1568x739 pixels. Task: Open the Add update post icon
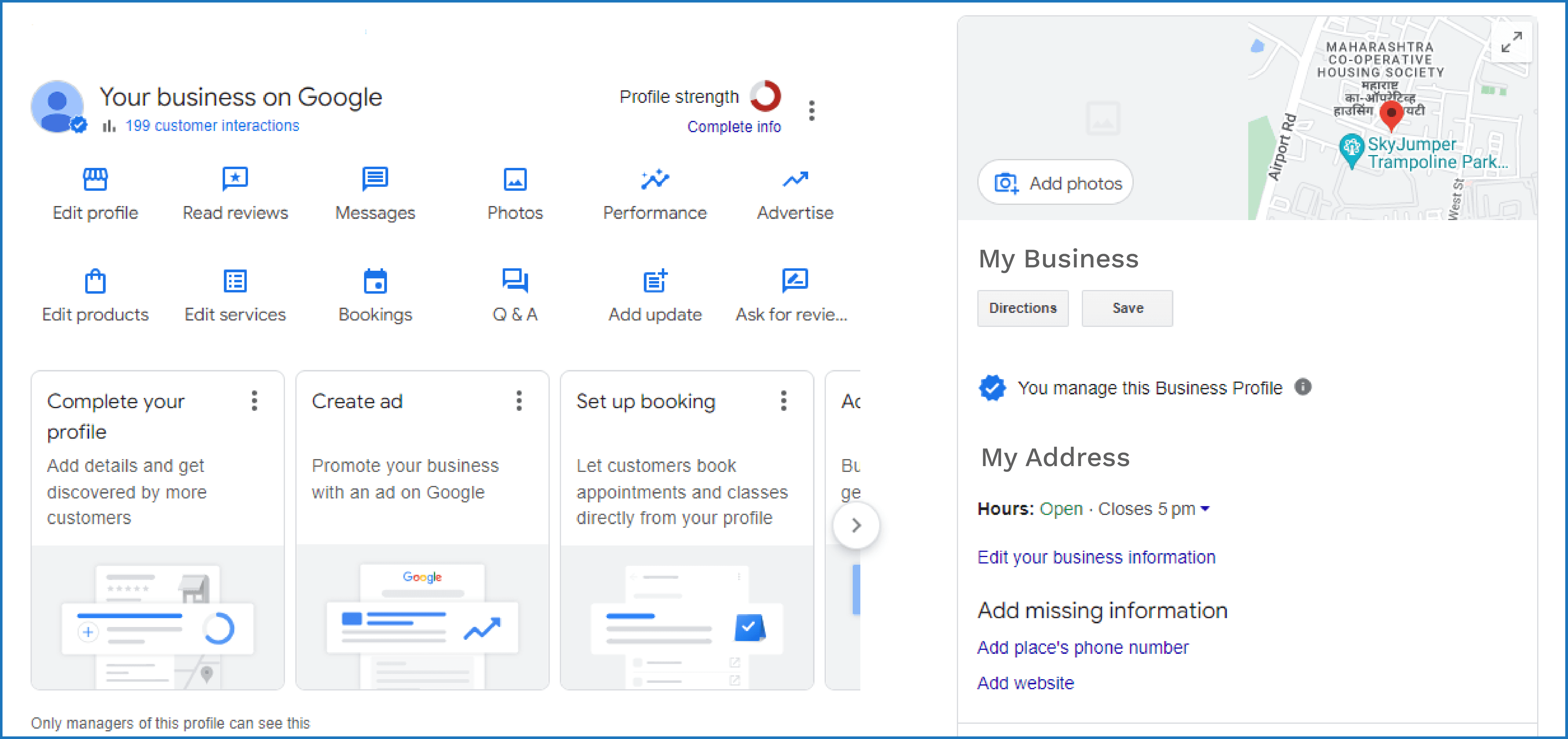click(x=655, y=281)
